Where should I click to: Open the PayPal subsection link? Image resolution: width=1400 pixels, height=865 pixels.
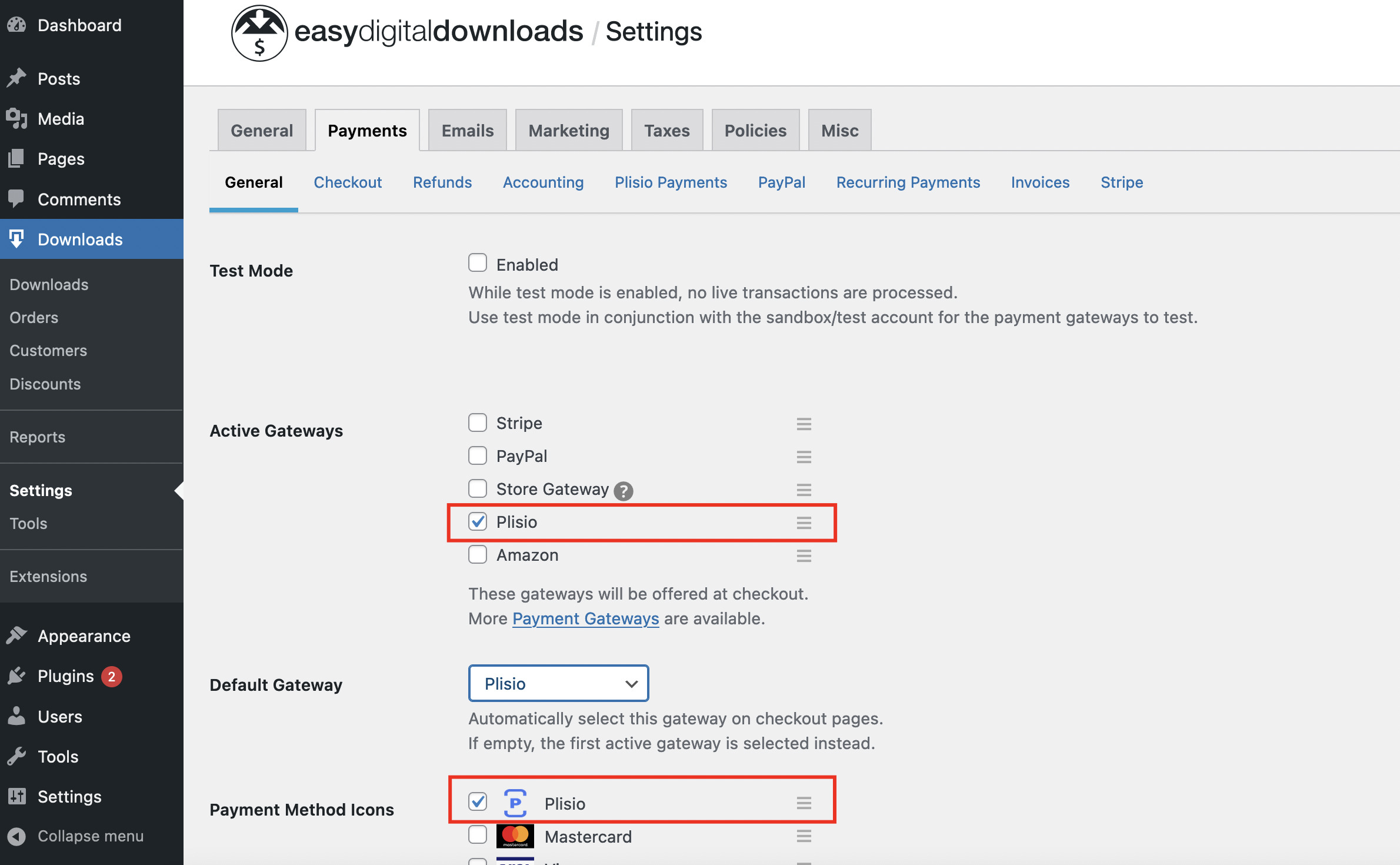pyautogui.click(x=782, y=182)
